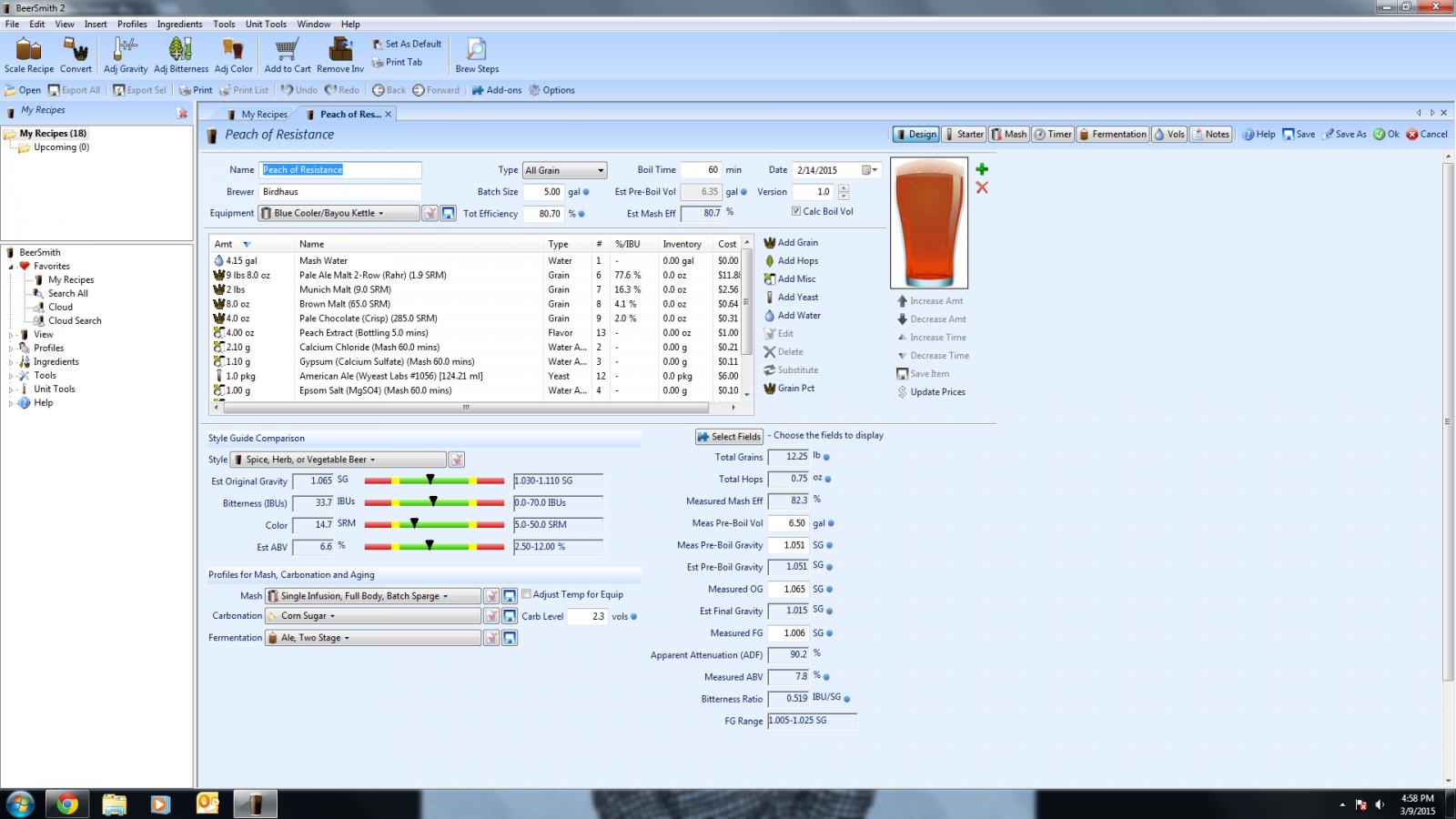Expand the Ingredients tree node
Screen dimensions: 1456x819
12,362
